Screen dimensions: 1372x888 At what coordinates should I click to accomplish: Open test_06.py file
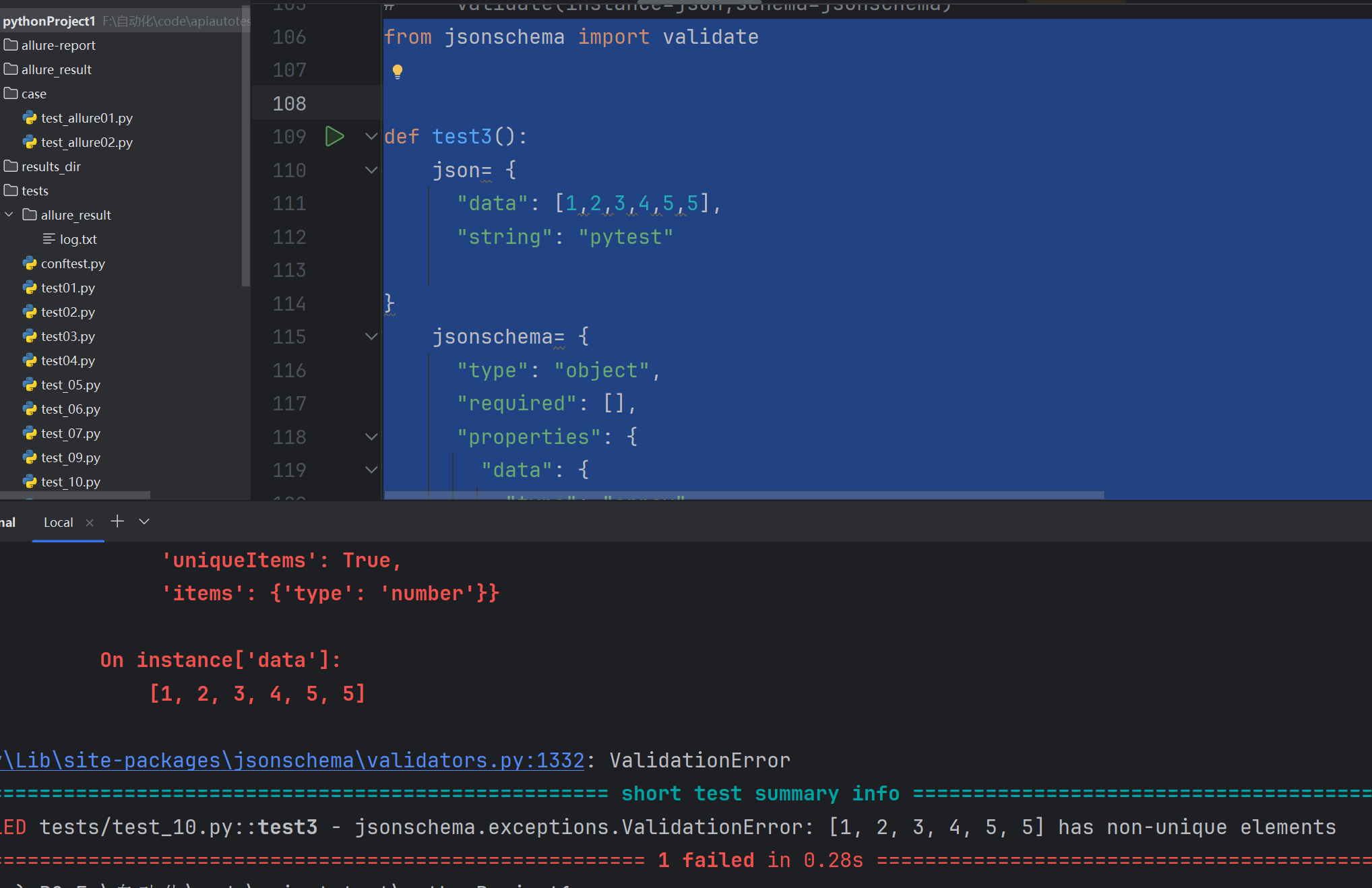coord(70,409)
